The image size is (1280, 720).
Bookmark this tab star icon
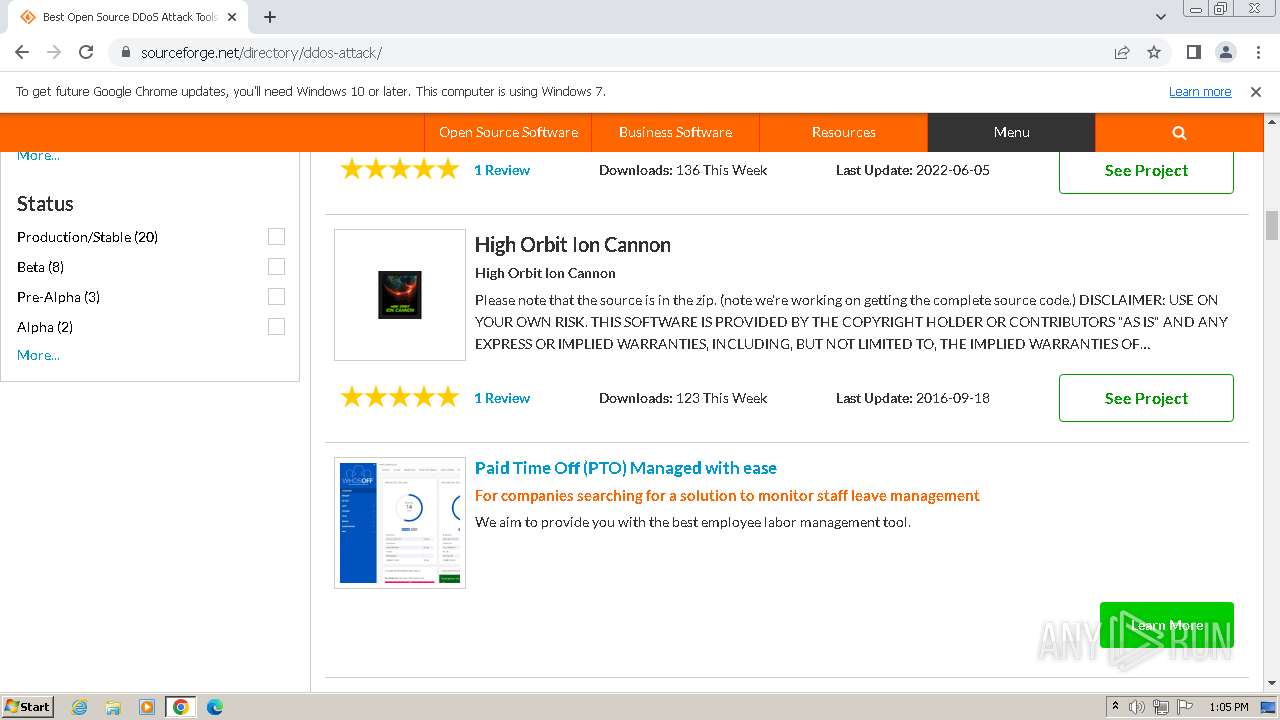click(1154, 53)
